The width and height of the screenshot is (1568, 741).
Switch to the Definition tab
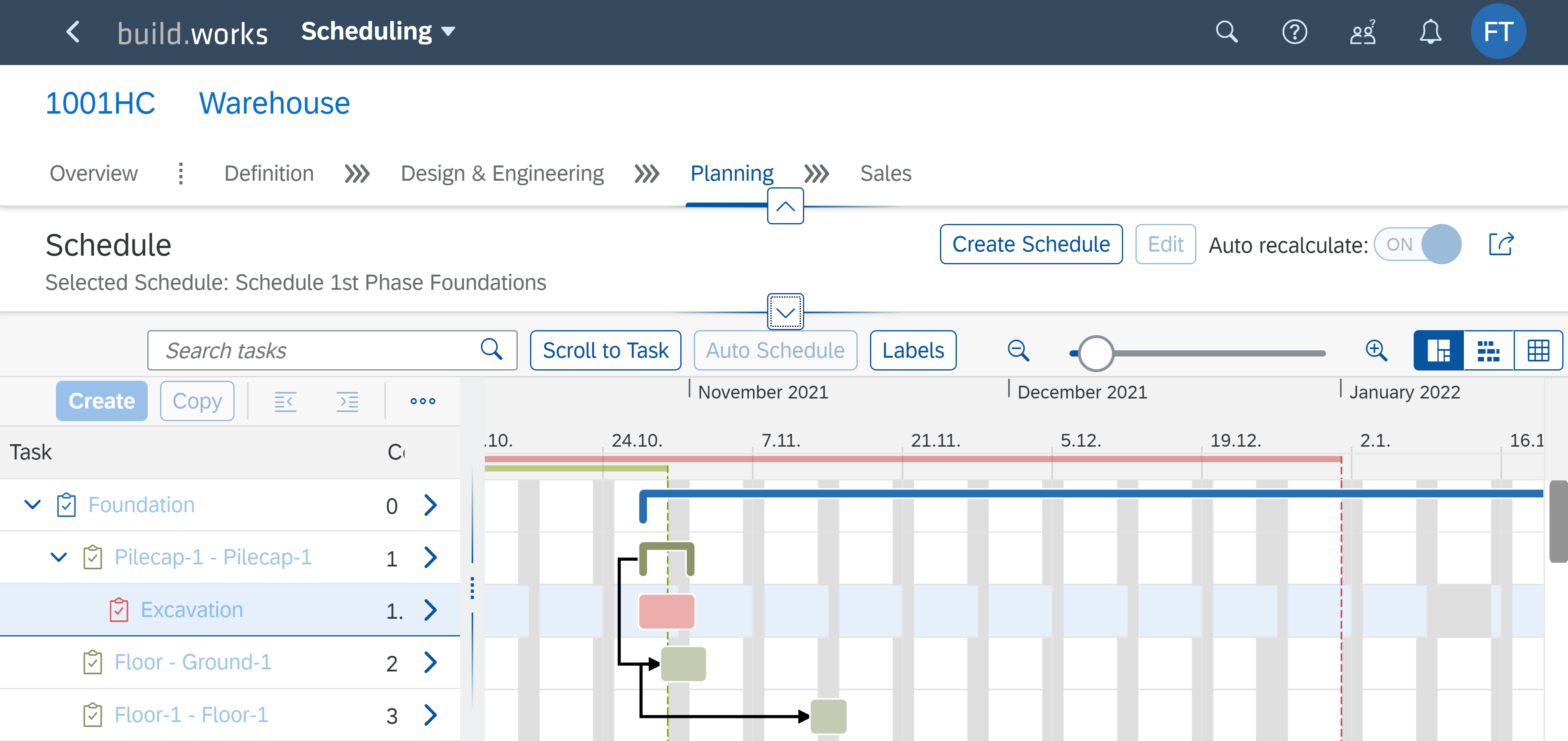coord(269,174)
